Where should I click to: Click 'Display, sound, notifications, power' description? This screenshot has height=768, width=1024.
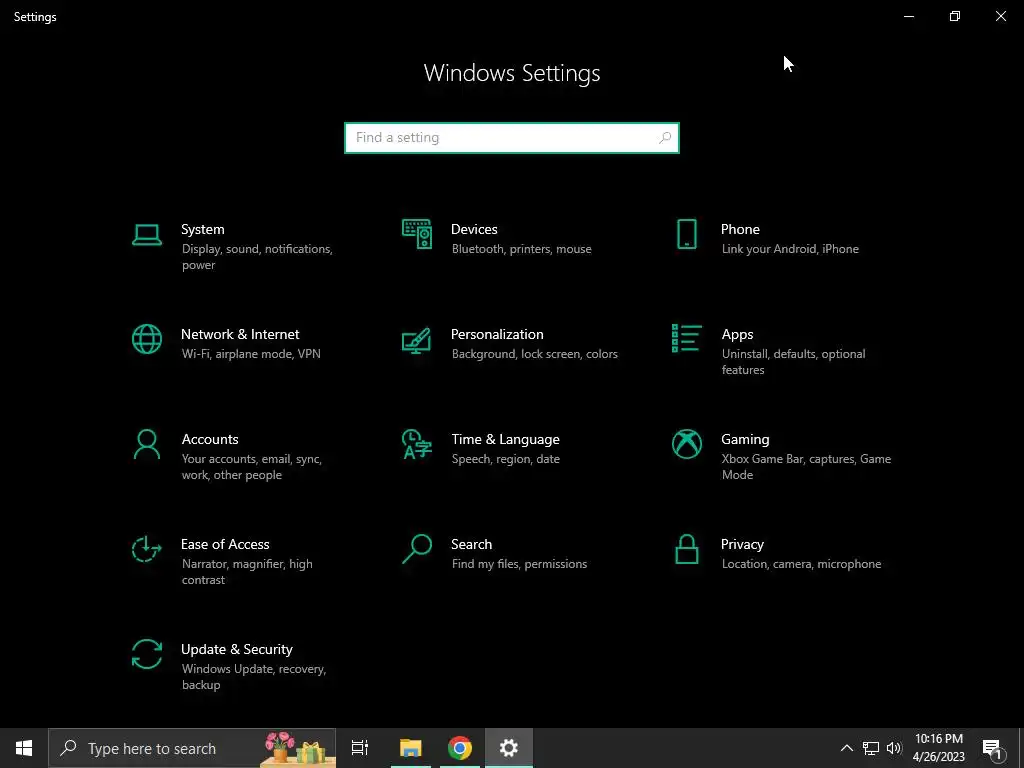(x=257, y=257)
